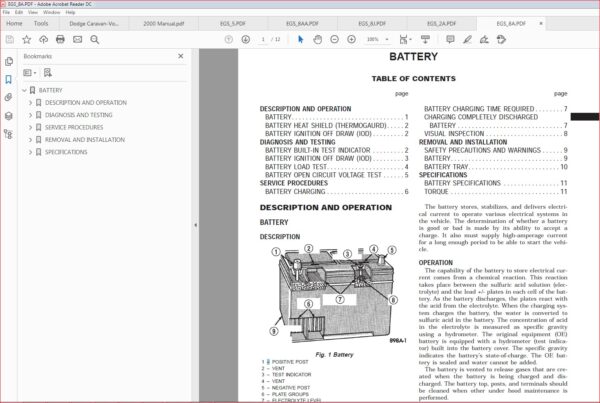Click BATTERY TRAY contents entry
The image size is (600, 403).
[496, 167]
